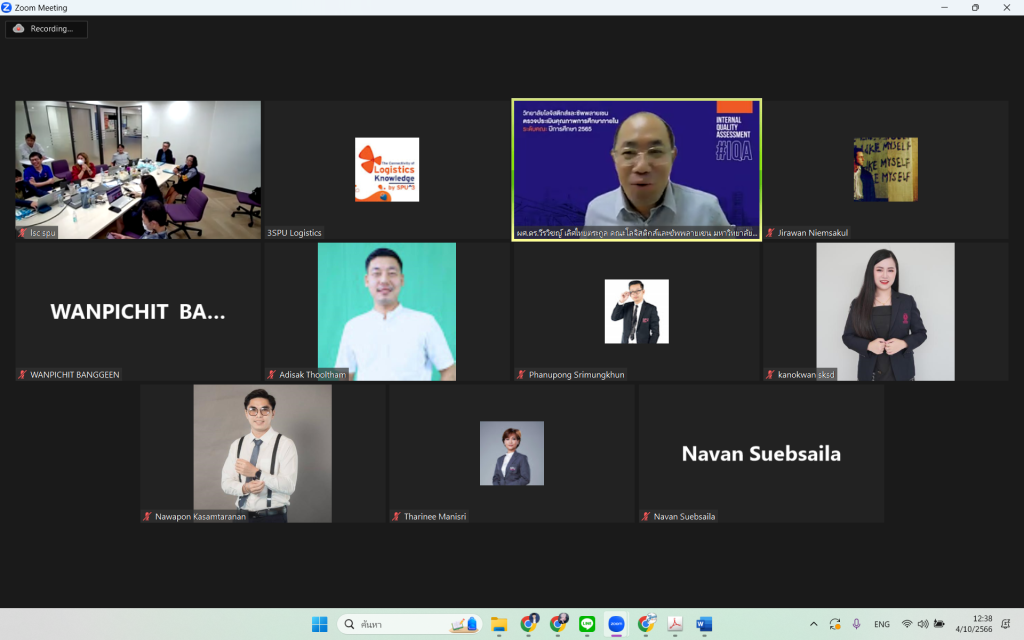Image resolution: width=1024 pixels, height=640 pixels.
Task: Open File Explorer from the taskbar
Action: [499, 624]
